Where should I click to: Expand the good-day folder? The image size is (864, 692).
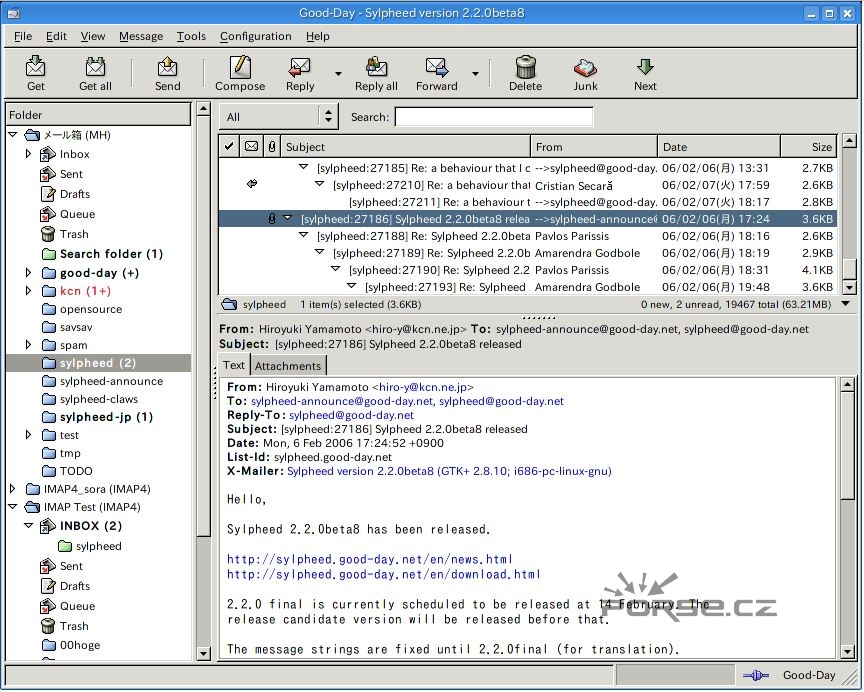click(28, 272)
